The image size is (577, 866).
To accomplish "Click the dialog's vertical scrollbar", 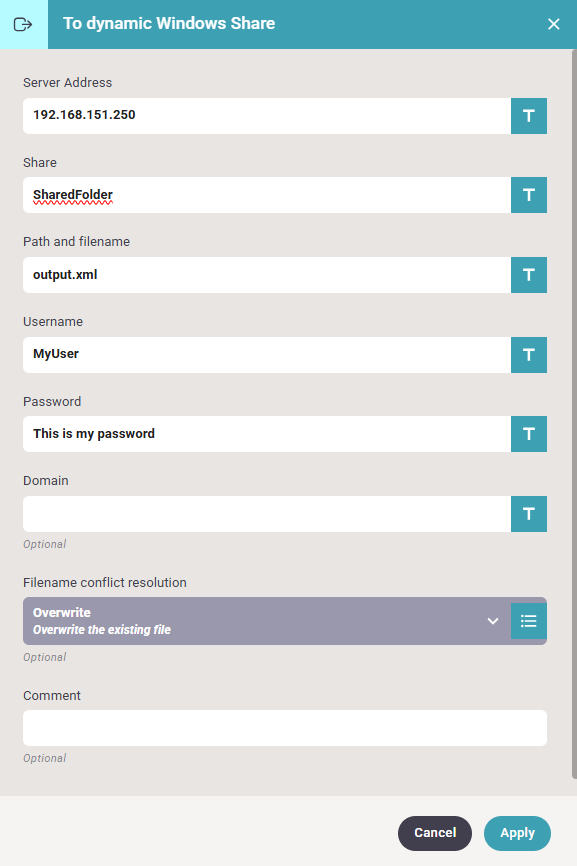I will click(574, 414).
